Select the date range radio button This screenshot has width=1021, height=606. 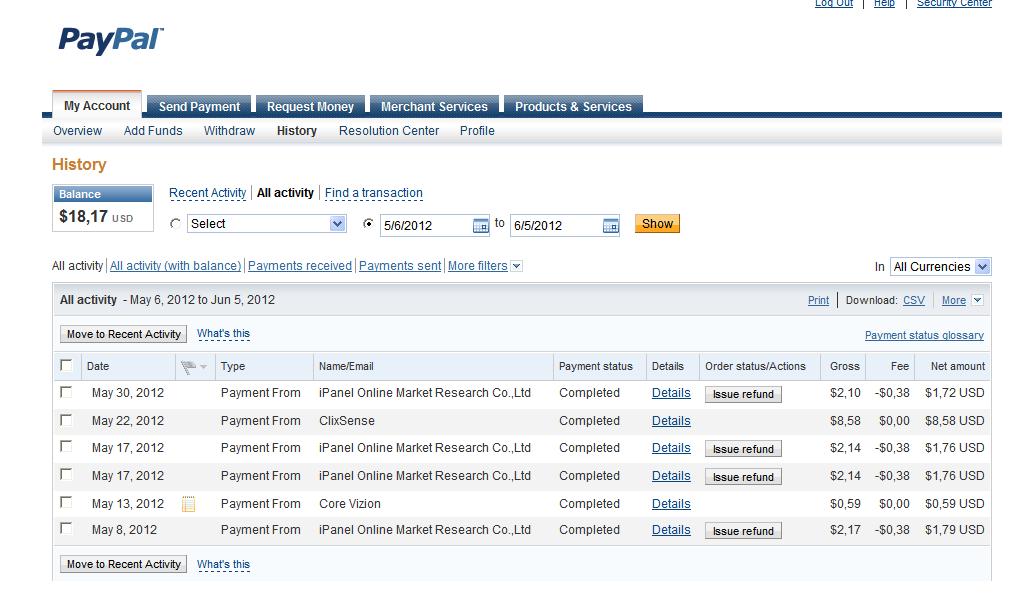[x=368, y=224]
